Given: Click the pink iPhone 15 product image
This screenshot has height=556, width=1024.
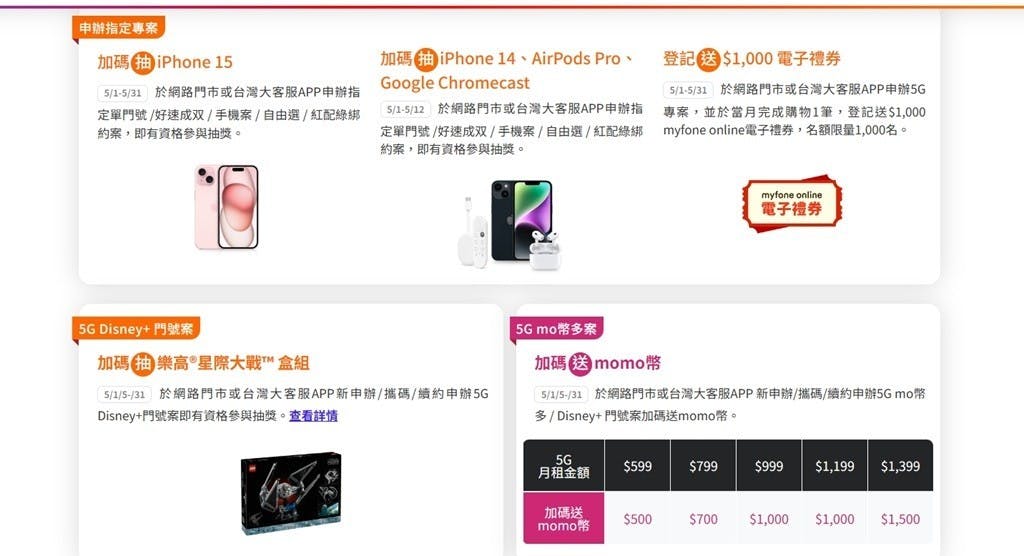Looking at the screenshot, I should pyautogui.click(x=227, y=207).
